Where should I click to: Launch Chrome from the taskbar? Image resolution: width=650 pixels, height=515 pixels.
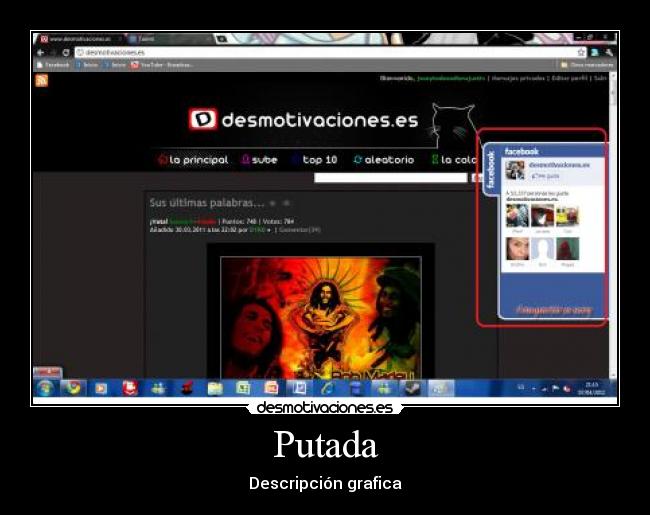(72, 388)
